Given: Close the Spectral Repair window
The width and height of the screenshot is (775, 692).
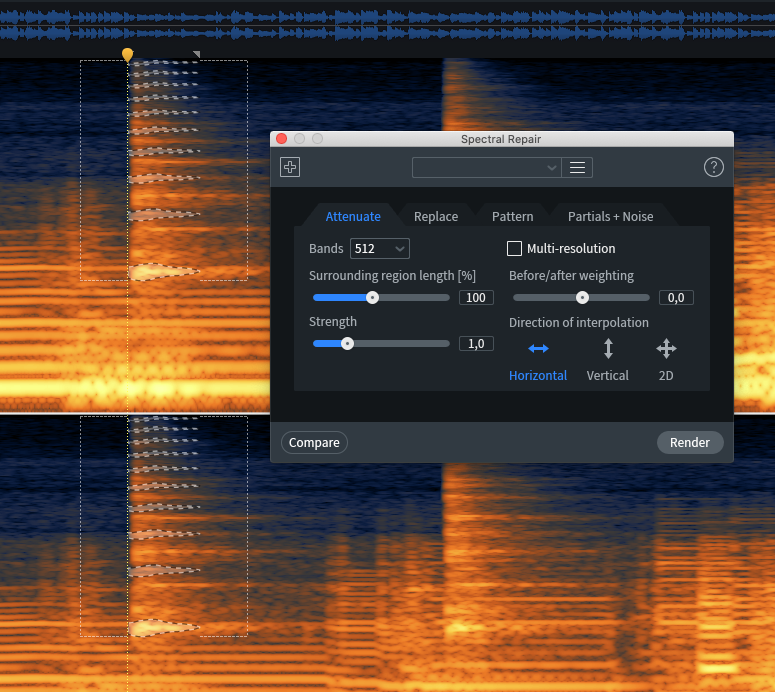Looking at the screenshot, I should point(282,139).
